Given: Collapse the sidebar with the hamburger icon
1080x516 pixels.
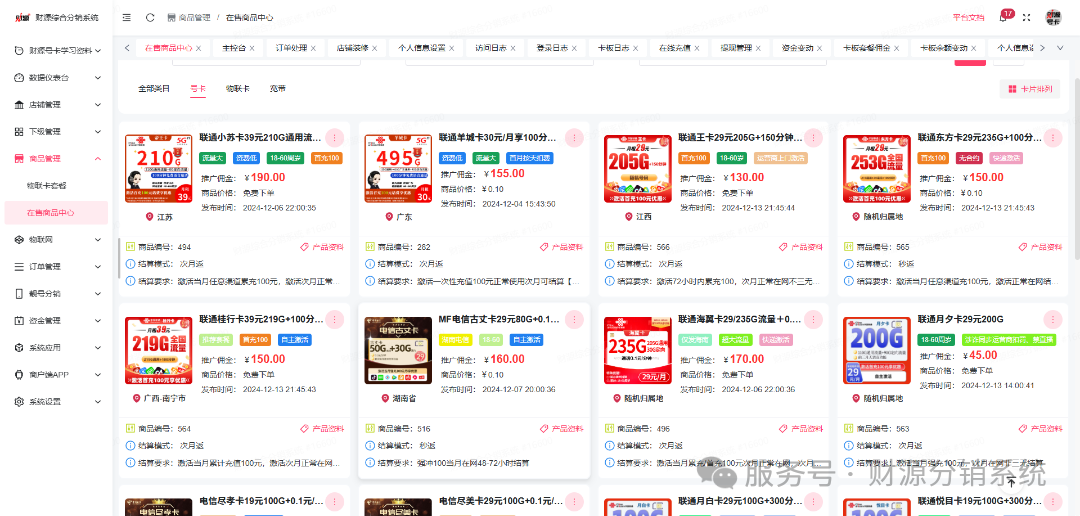Looking at the screenshot, I should click(x=127, y=17).
